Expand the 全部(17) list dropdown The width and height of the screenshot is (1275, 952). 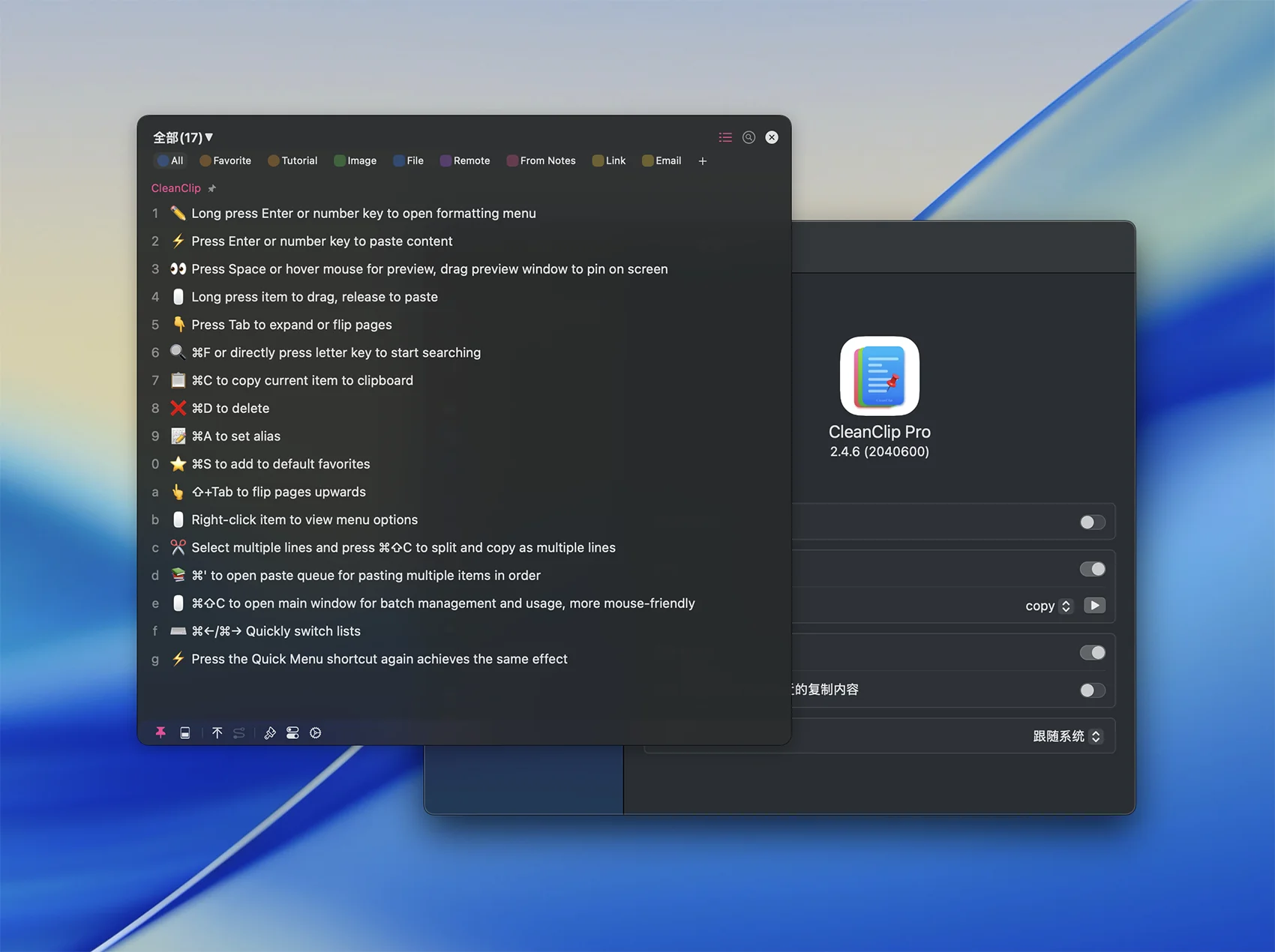coord(184,137)
